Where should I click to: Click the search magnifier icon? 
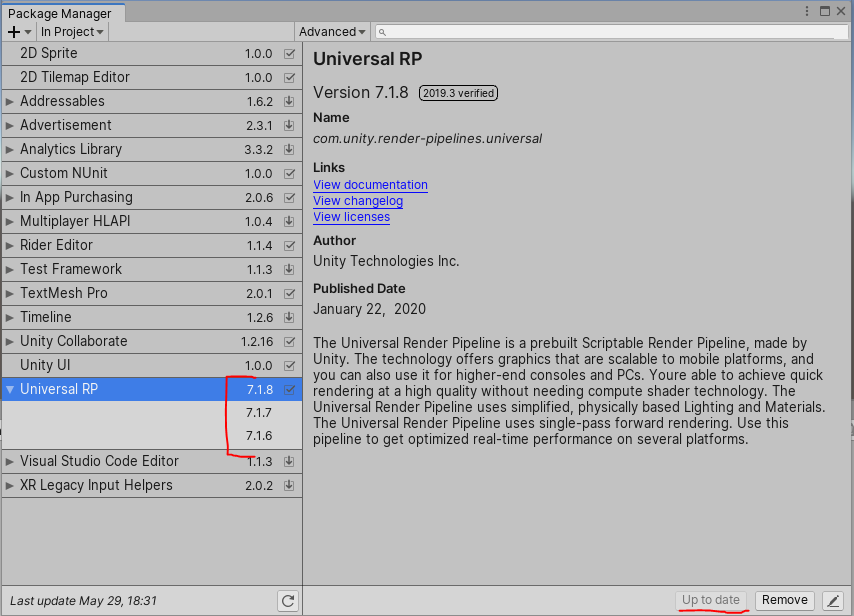380,31
